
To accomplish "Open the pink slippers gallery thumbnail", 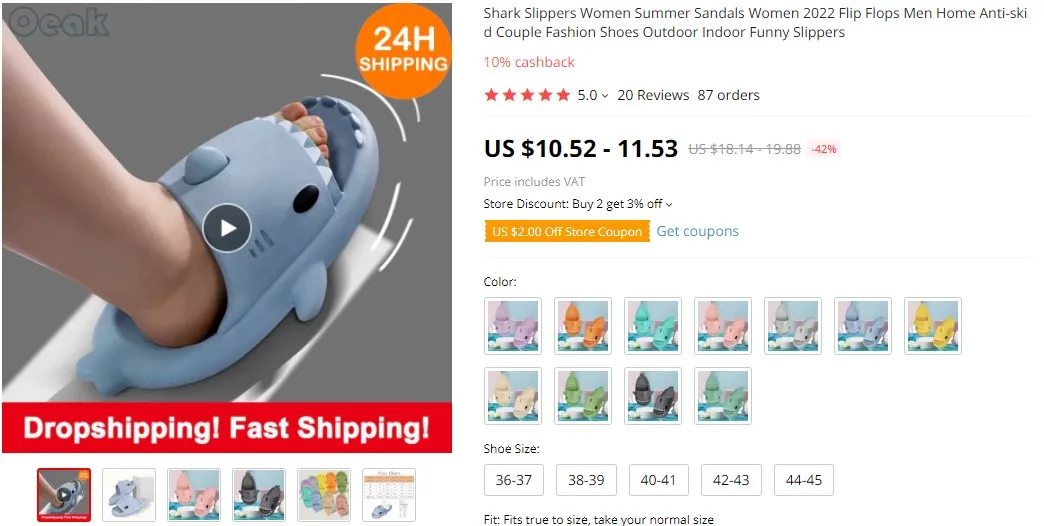I will coord(194,495).
